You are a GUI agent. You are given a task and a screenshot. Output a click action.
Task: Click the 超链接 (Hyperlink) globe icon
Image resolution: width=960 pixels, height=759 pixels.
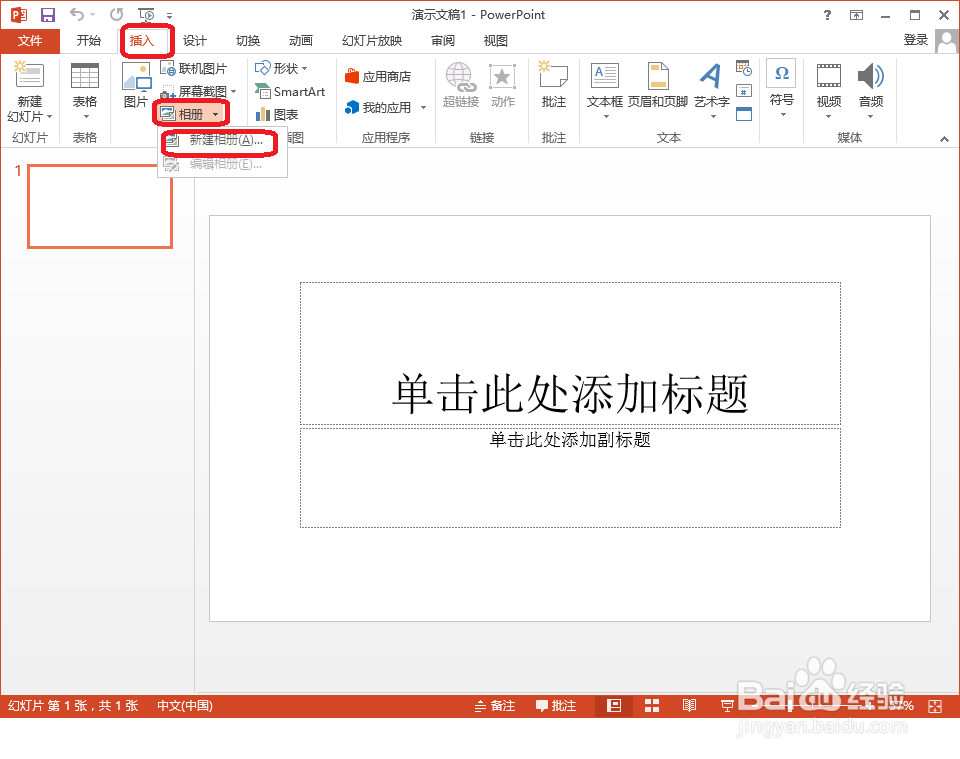[x=461, y=77]
